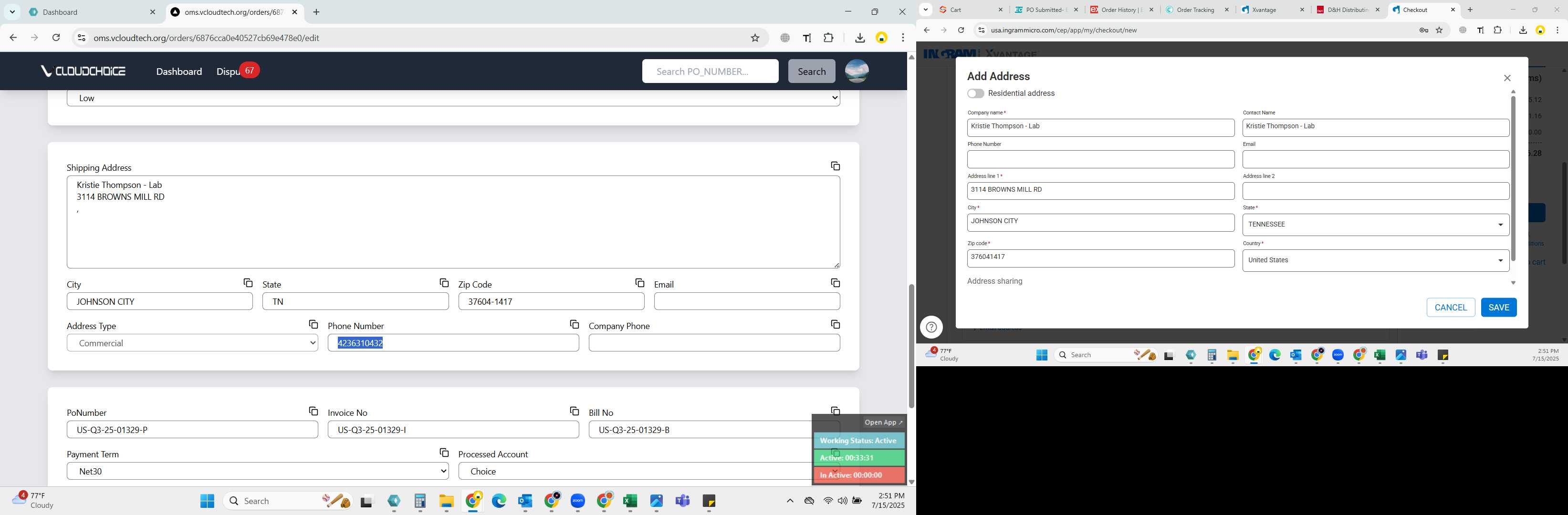Copy the Phone Number value
The width and height of the screenshot is (1568, 515).
tap(574, 324)
